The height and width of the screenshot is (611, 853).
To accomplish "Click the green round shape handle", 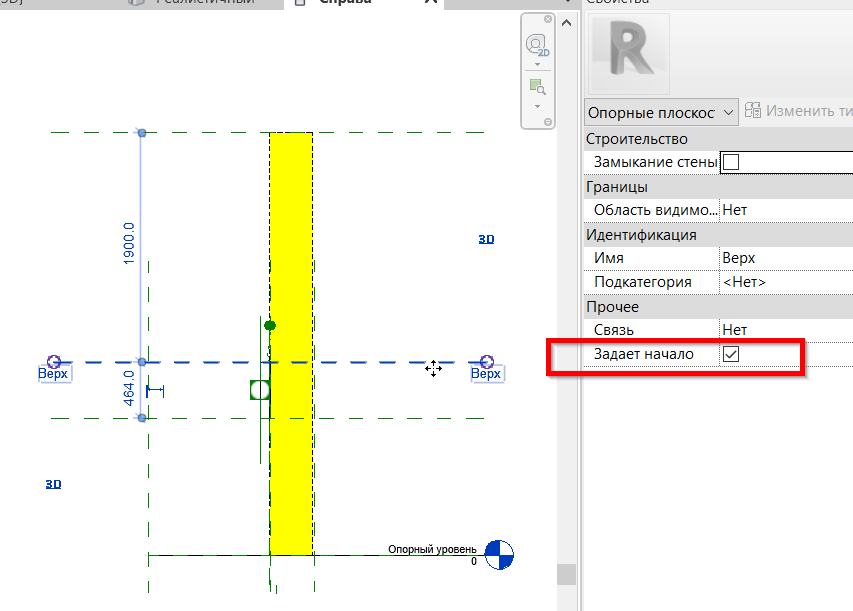I will (270, 325).
